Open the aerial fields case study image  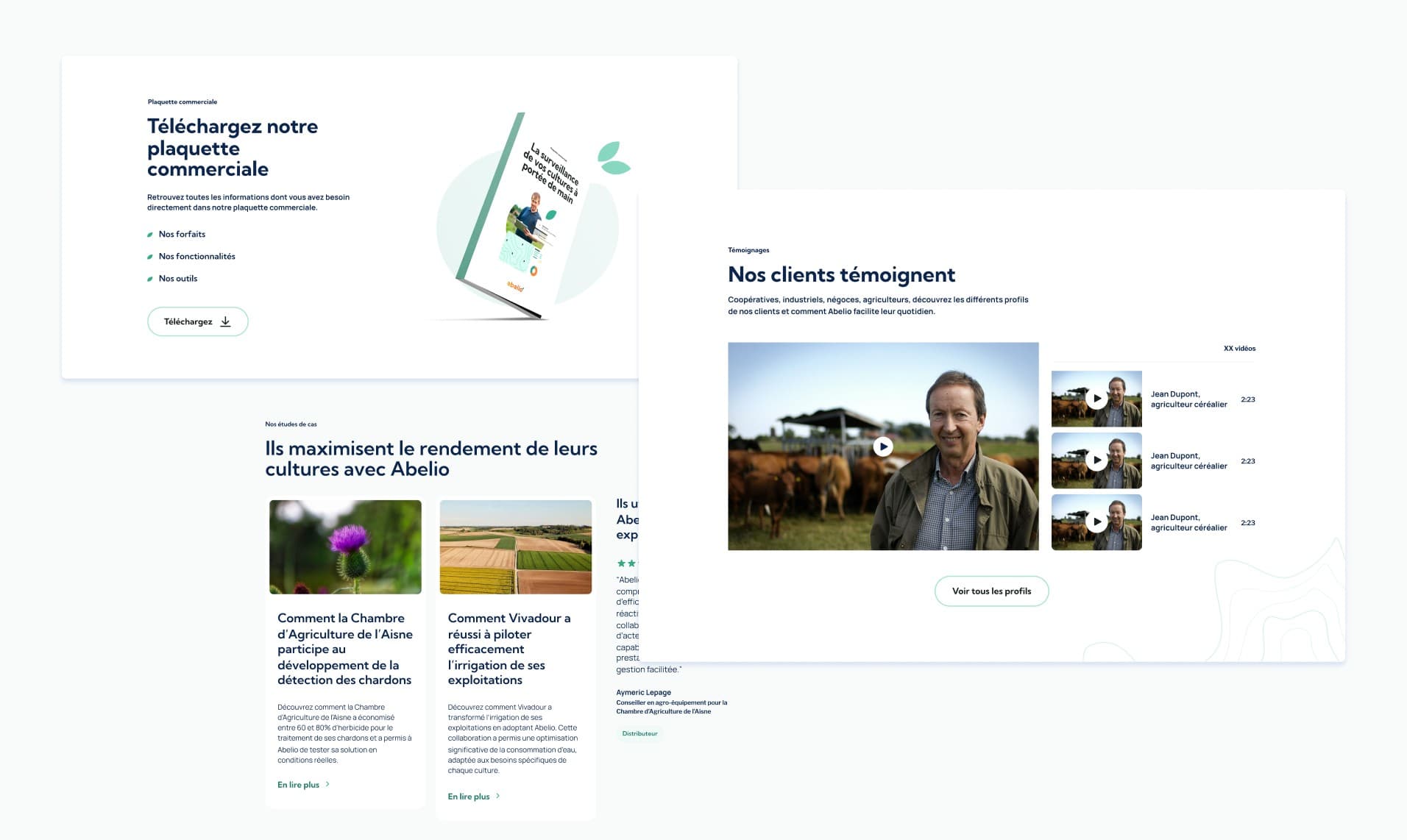[516, 547]
